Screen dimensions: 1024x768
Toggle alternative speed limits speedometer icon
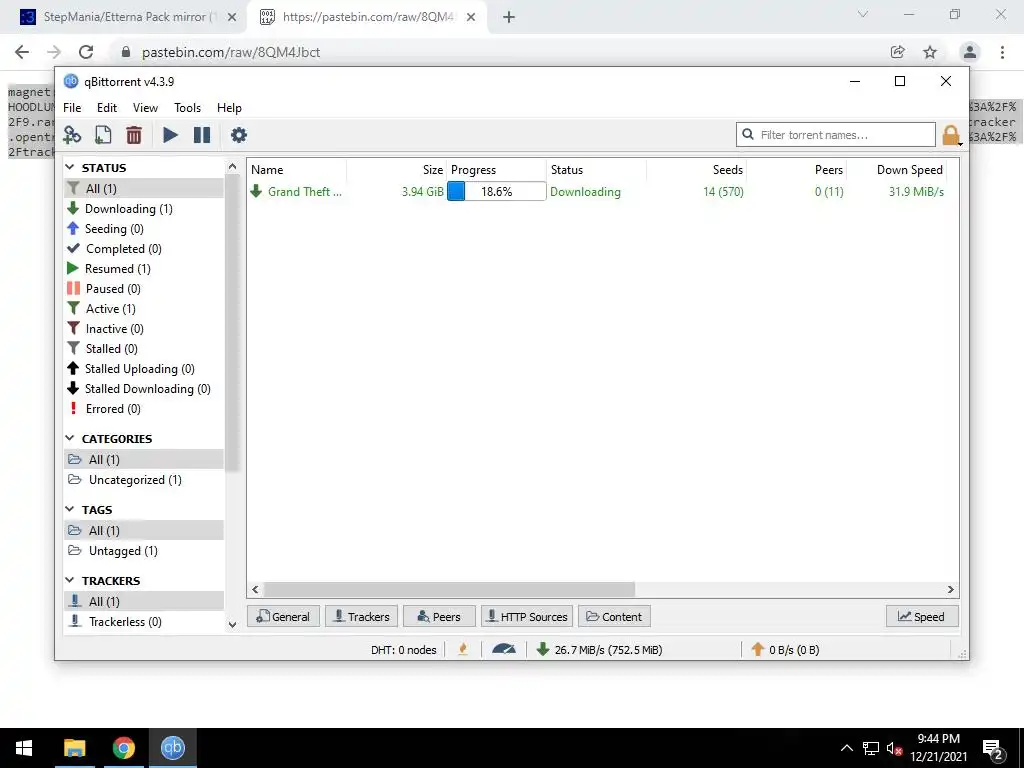(504, 649)
